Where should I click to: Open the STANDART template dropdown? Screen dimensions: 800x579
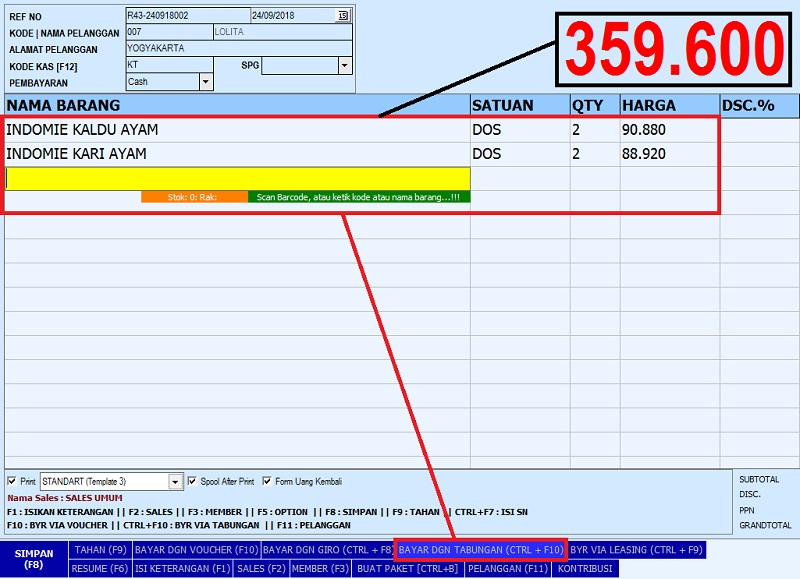tap(175, 482)
